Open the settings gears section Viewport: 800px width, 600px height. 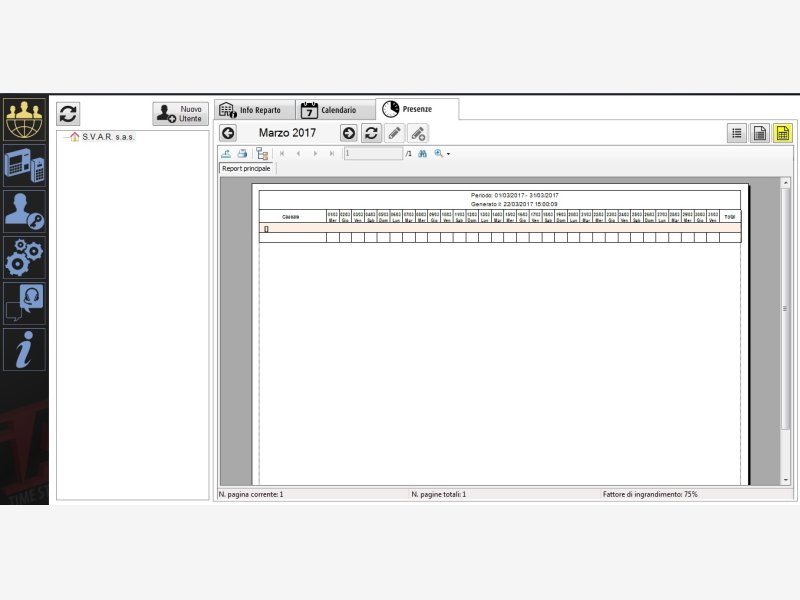click(25, 257)
